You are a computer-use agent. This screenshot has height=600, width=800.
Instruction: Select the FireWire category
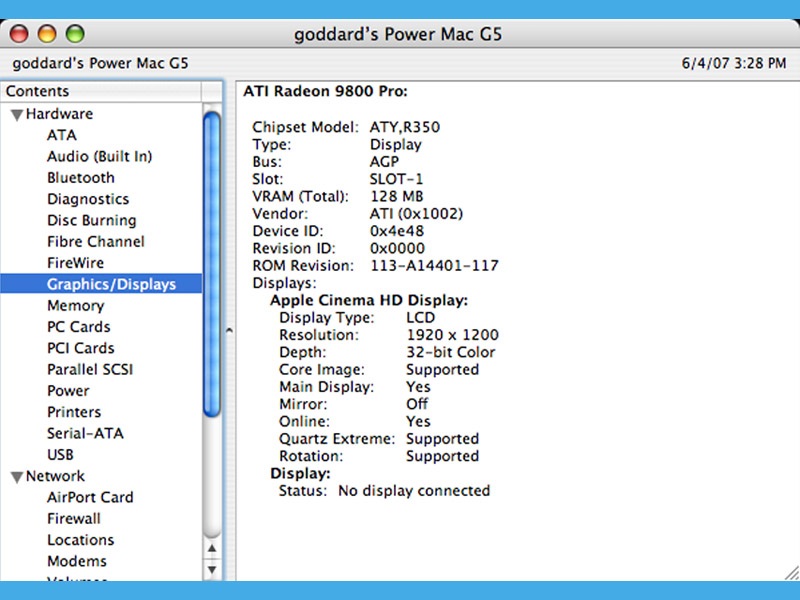tap(75, 263)
